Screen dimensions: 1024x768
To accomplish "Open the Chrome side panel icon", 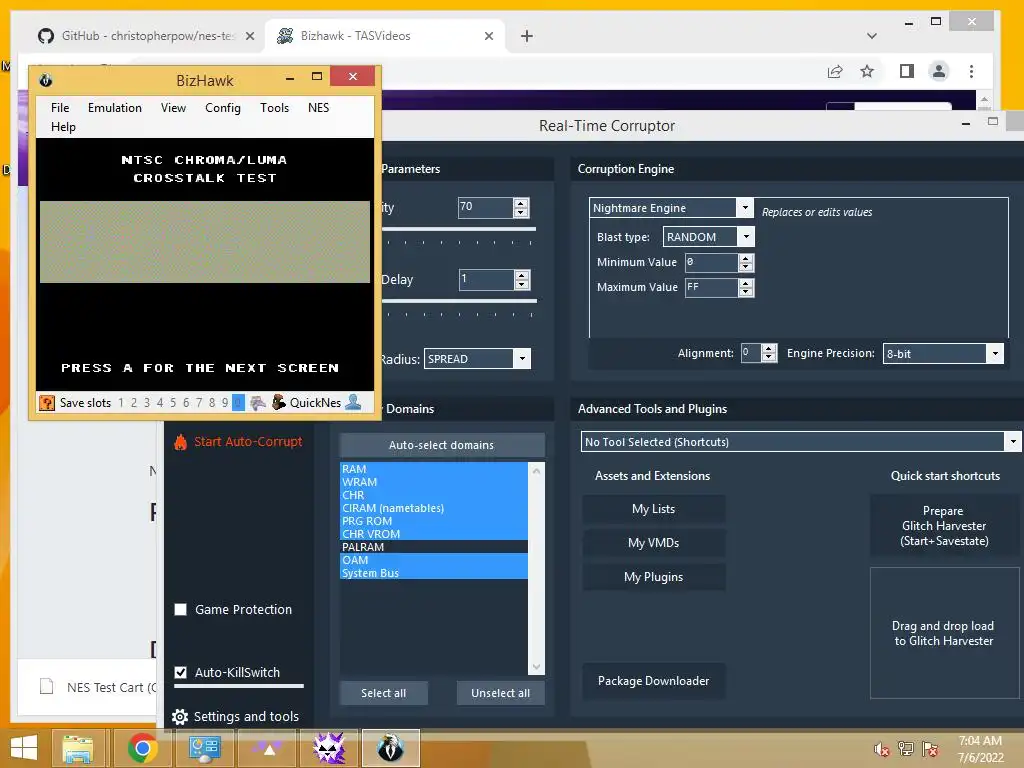I will coord(906,71).
